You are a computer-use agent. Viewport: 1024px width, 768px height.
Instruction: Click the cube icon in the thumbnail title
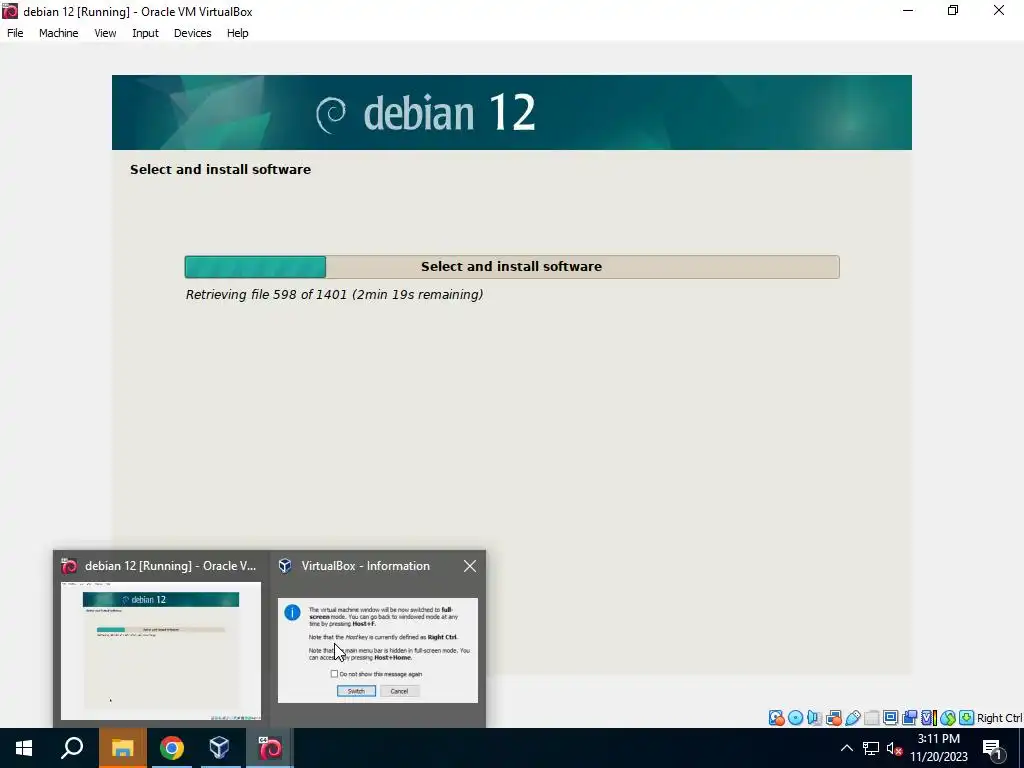click(285, 566)
